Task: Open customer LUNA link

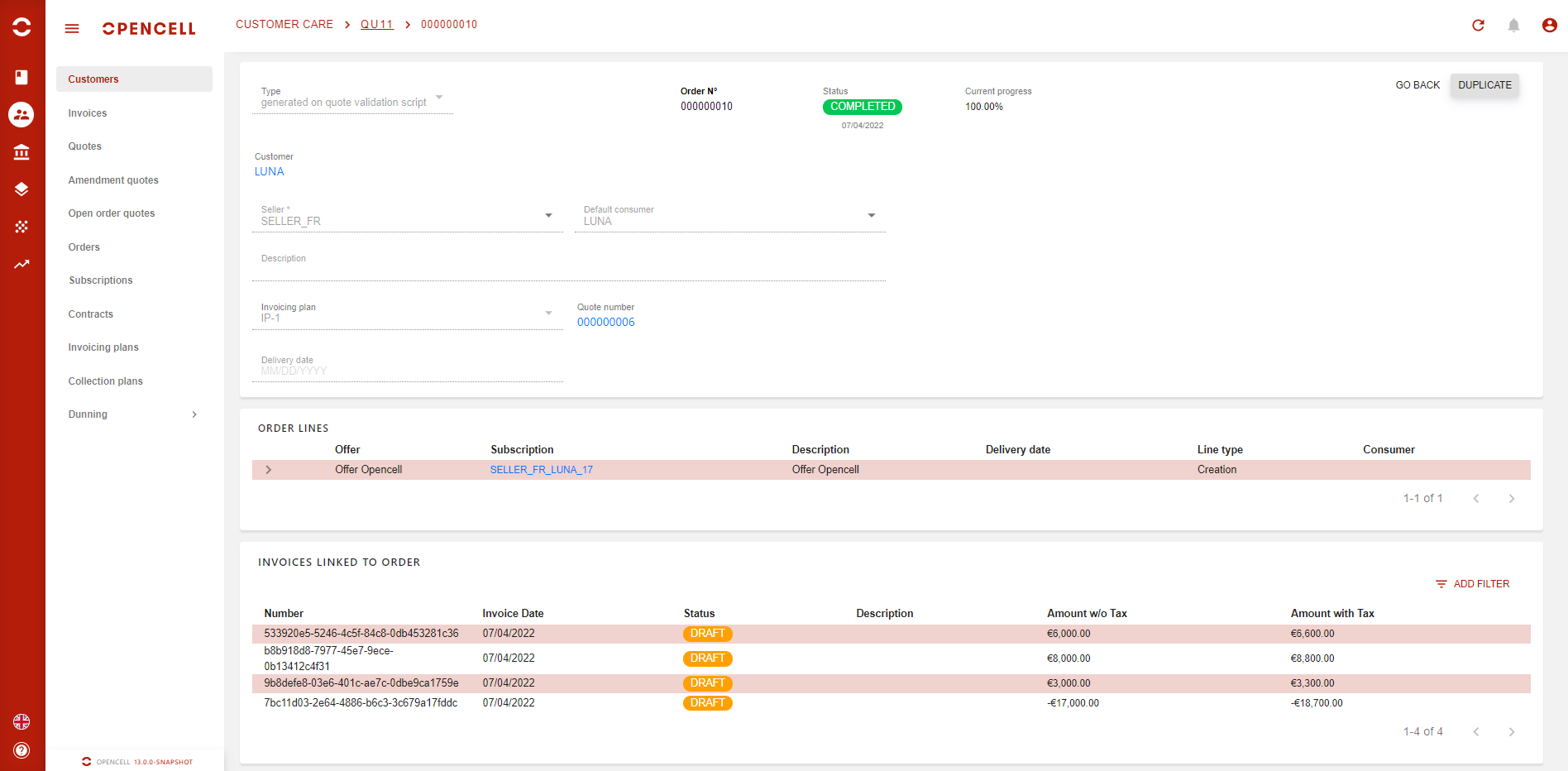Action: (x=269, y=172)
